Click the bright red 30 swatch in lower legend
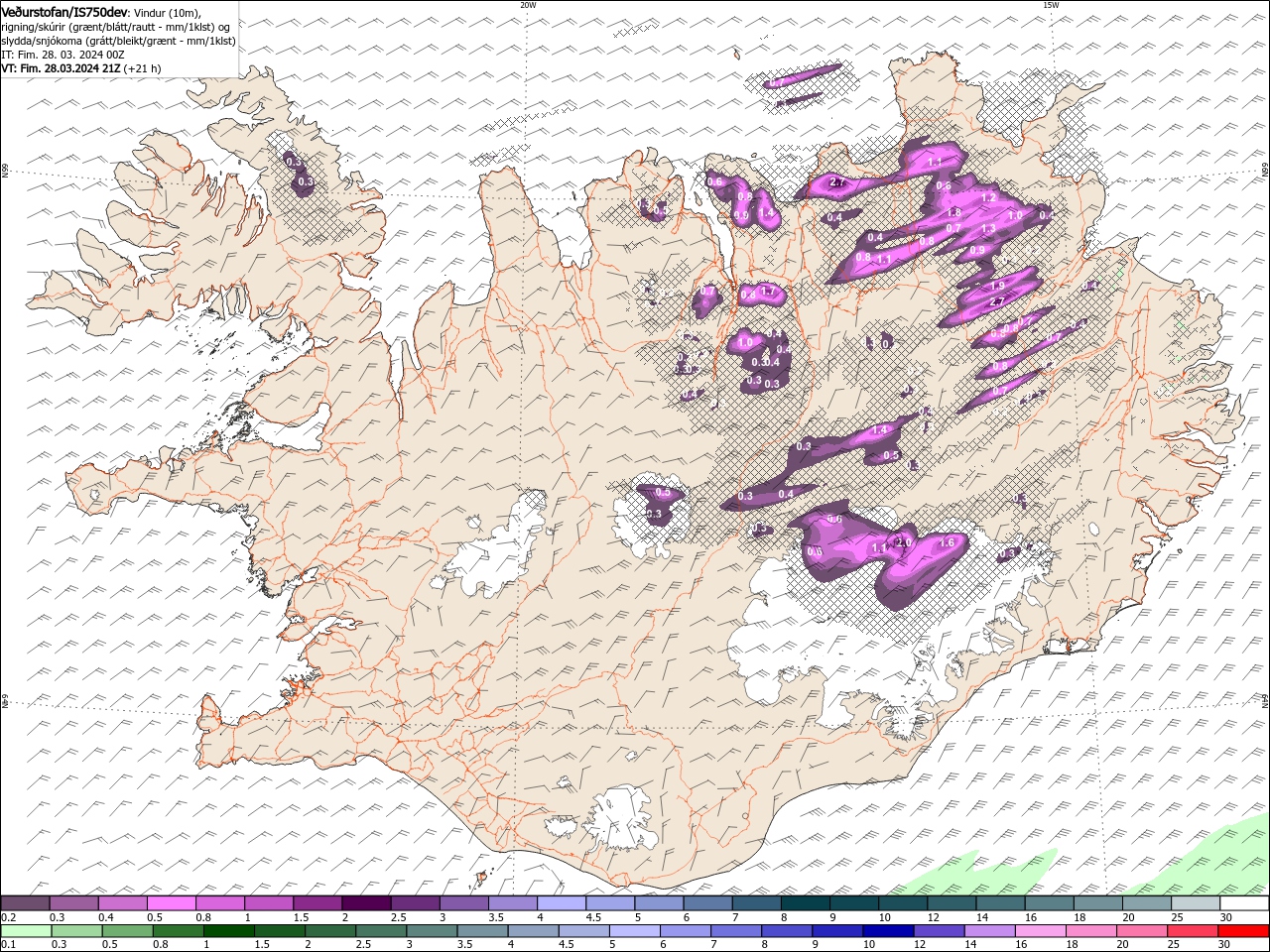1270x952 pixels. [1244, 931]
